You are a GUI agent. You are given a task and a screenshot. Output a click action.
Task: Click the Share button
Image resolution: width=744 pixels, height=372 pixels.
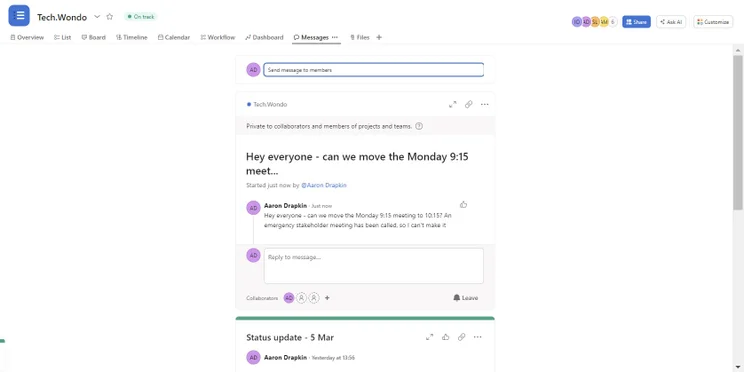click(636, 22)
